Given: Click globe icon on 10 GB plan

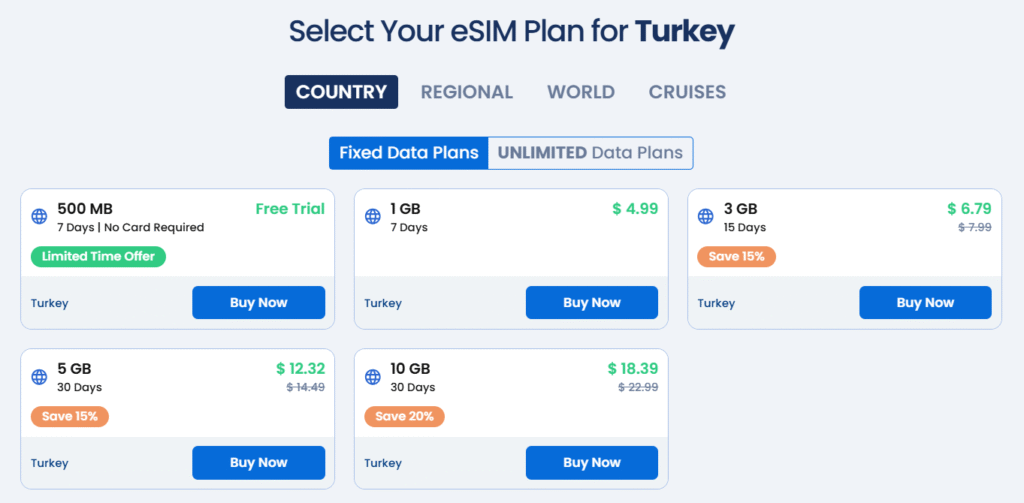Looking at the screenshot, I should pyautogui.click(x=372, y=377).
